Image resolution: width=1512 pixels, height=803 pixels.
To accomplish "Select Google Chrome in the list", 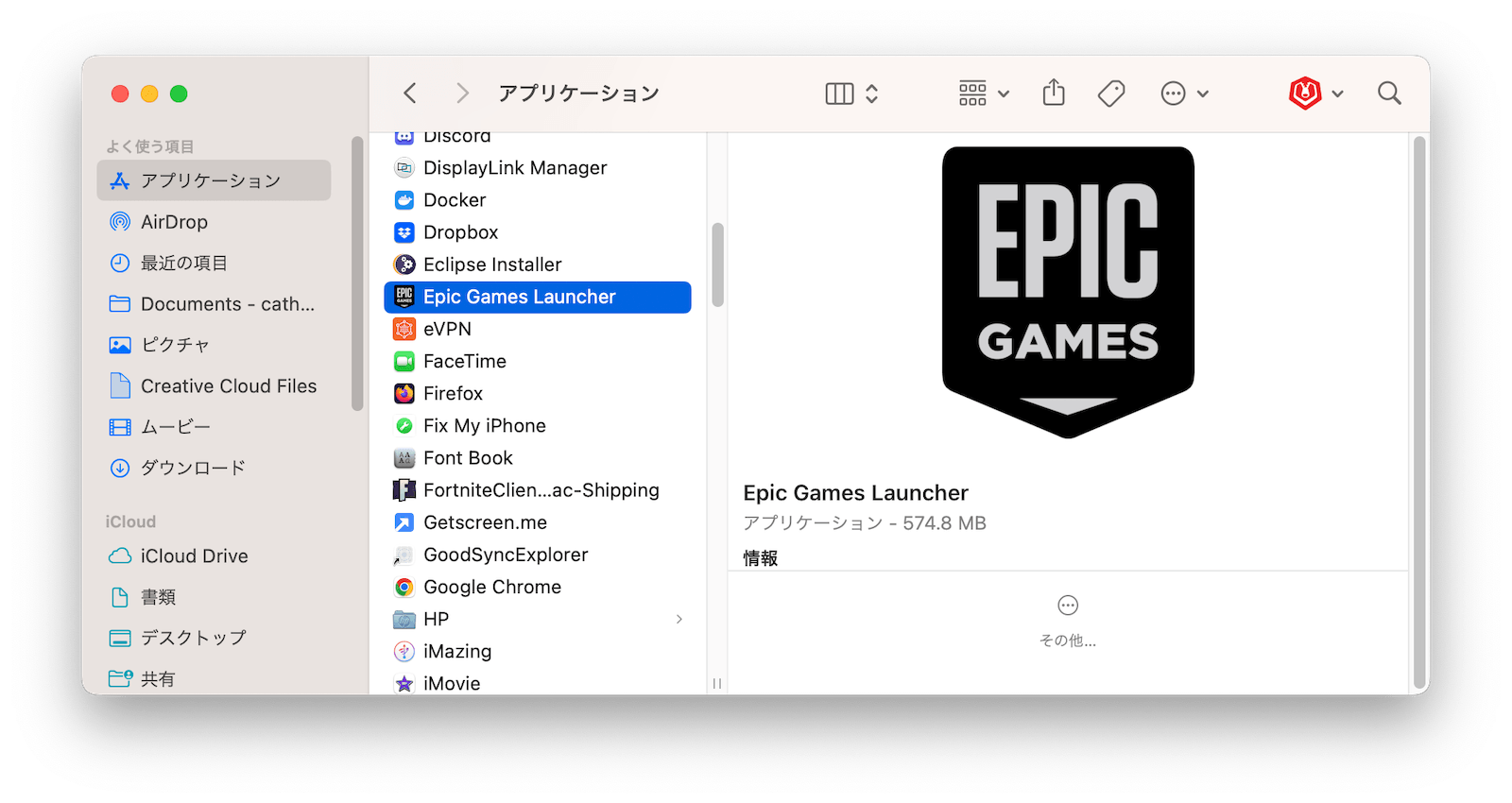I will (x=538, y=587).
